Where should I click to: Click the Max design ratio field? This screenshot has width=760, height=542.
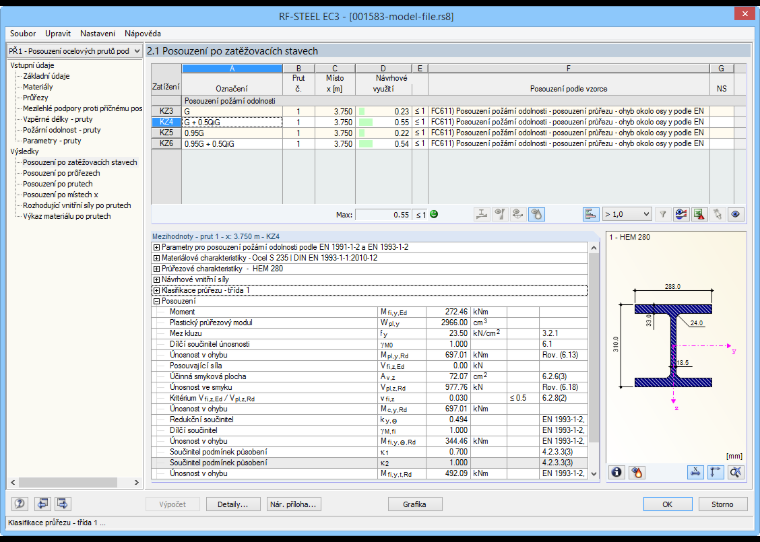pyautogui.click(x=383, y=215)
